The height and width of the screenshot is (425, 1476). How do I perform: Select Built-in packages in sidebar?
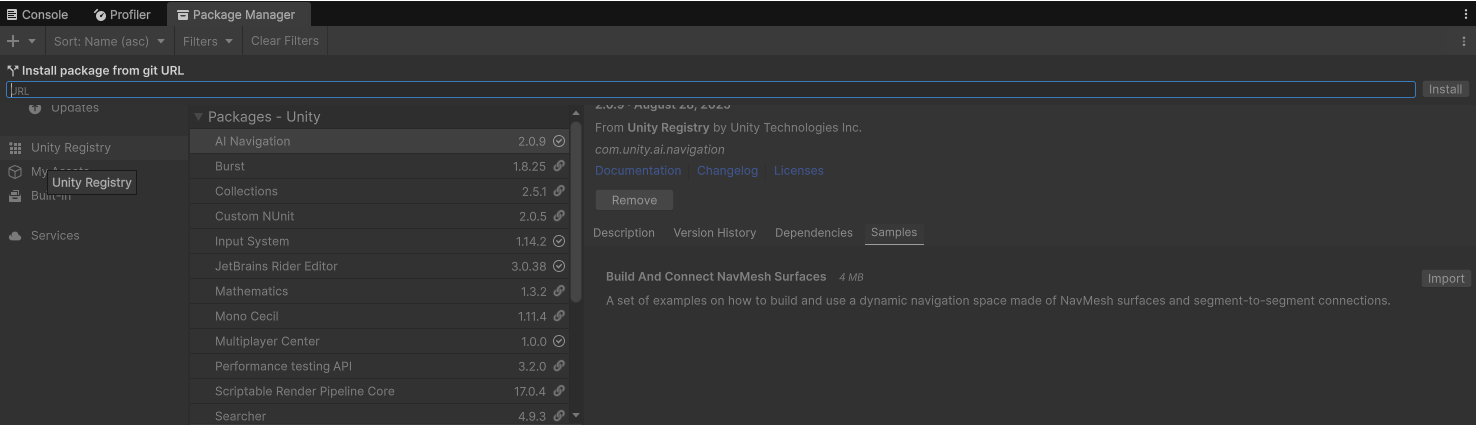coord(94,195)
